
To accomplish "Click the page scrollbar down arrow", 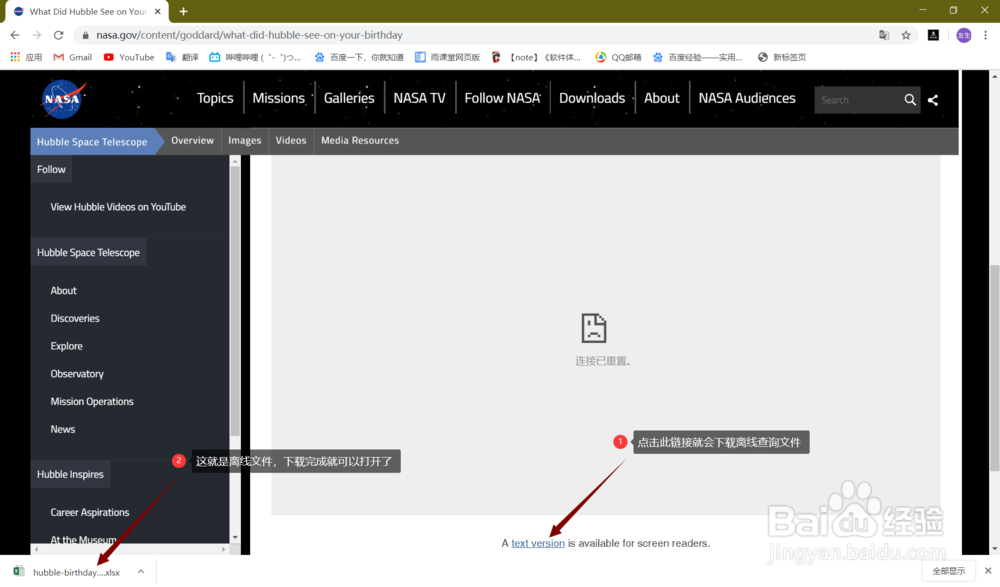I will click(x=994, y=549).
